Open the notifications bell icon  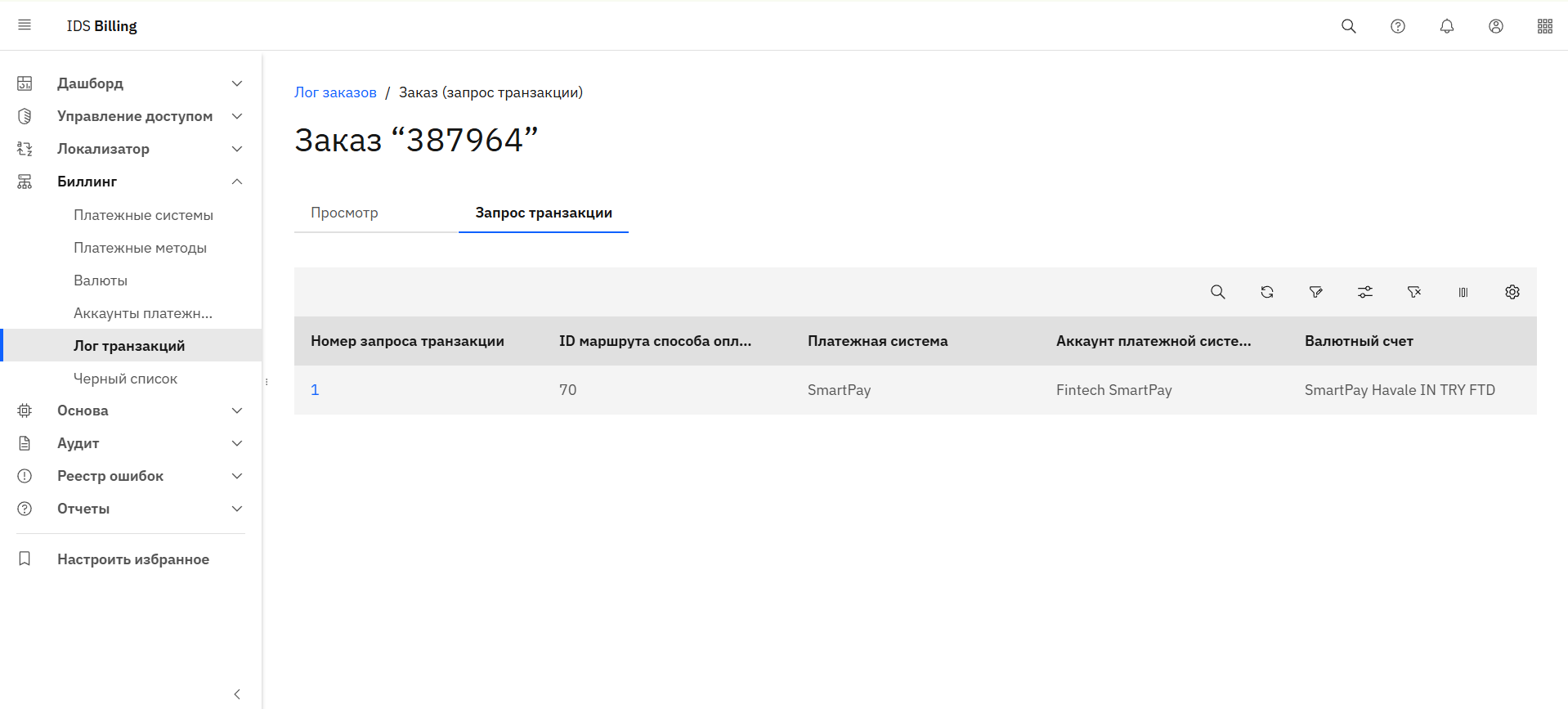(1446, 26)
